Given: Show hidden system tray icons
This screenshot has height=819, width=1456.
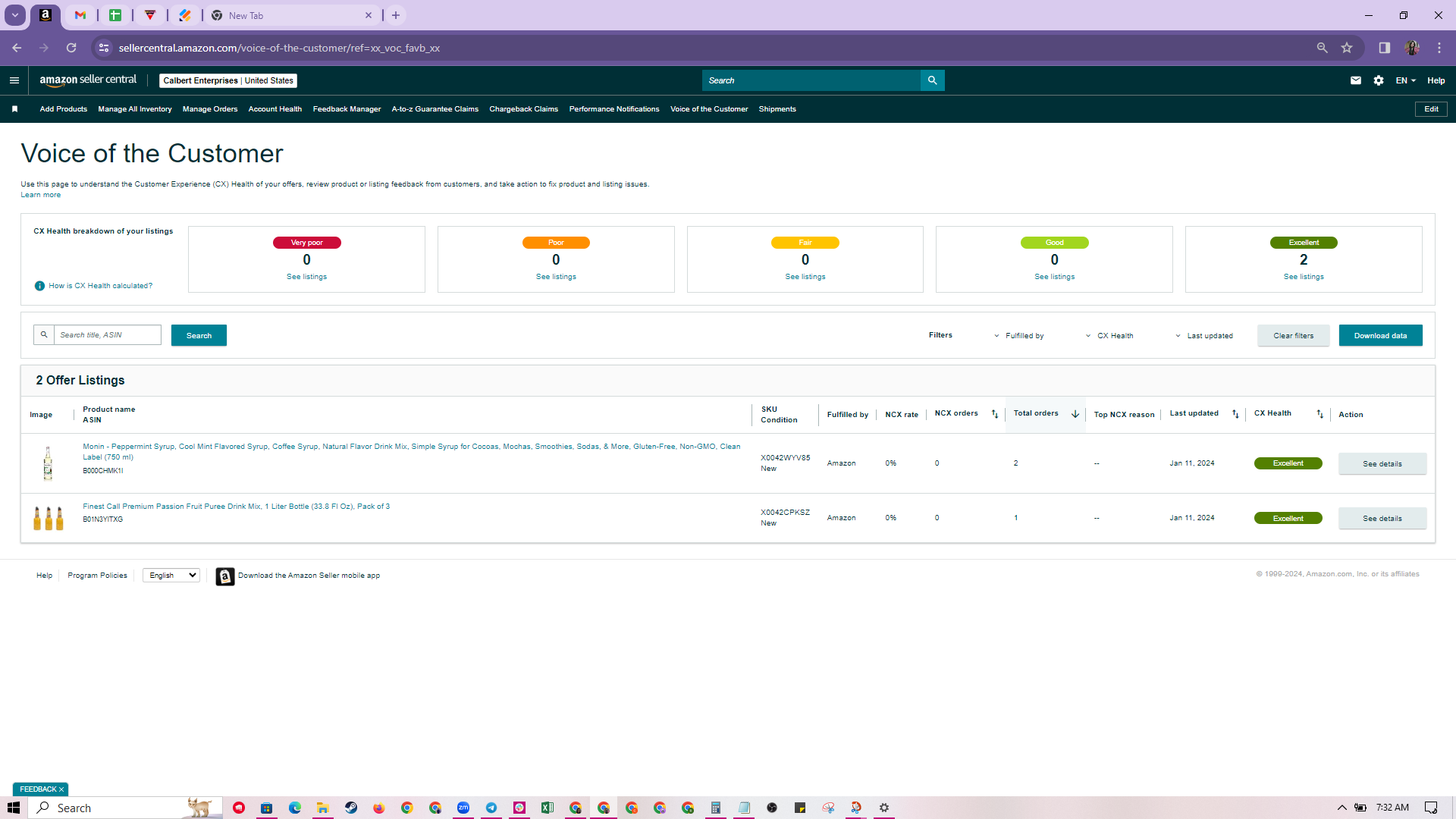Looking at the screenshot, I should click(x=1342, y=808).
